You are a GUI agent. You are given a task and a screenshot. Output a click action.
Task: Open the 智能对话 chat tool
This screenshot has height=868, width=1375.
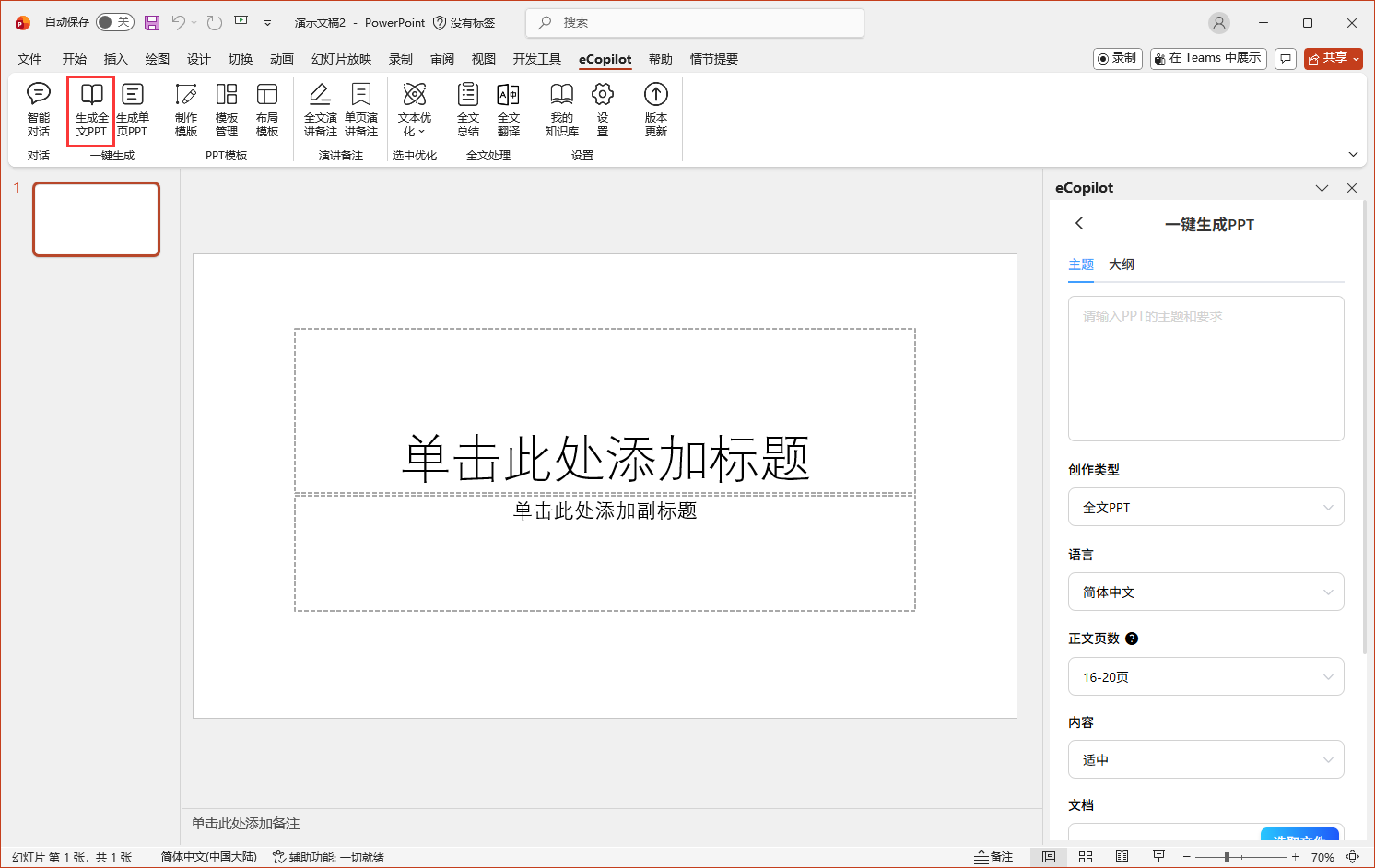[x=38, y=111]
